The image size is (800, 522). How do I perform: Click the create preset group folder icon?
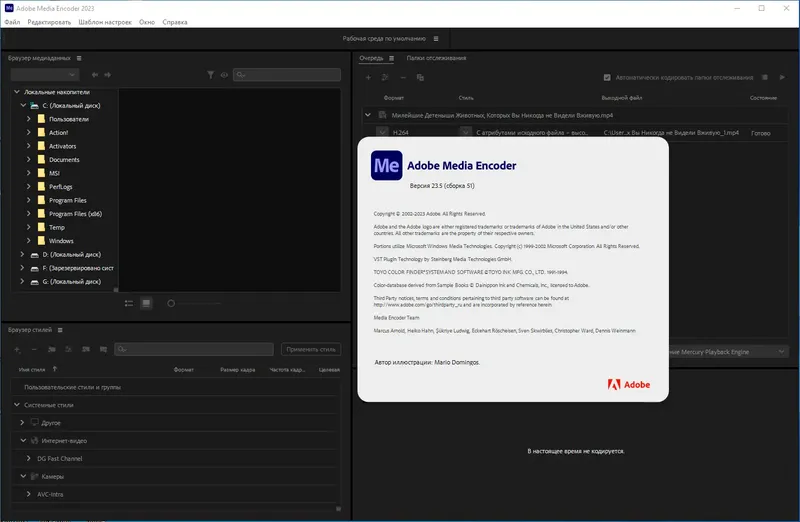[x=52, y=350]
